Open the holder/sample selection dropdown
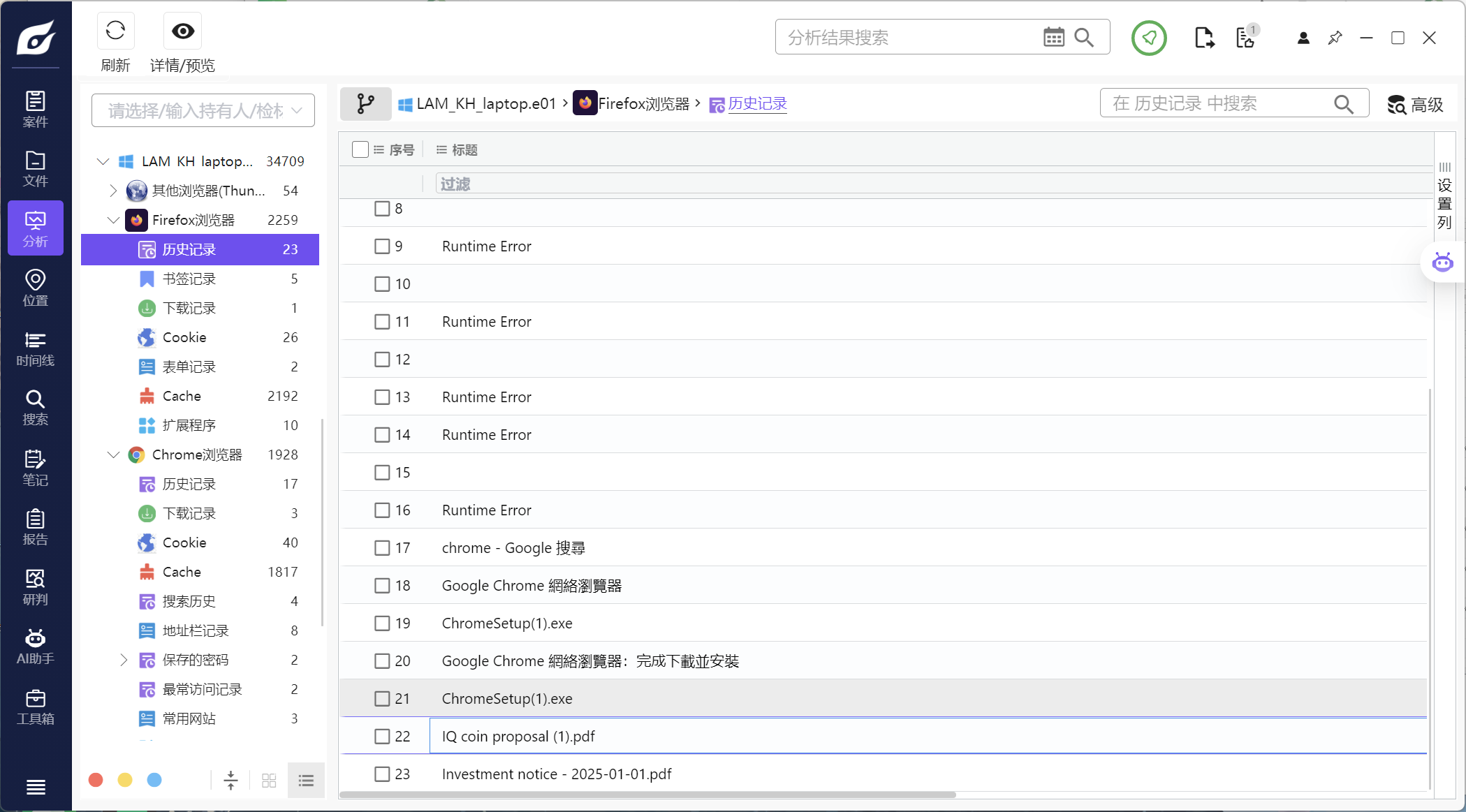 pos(203,110)
